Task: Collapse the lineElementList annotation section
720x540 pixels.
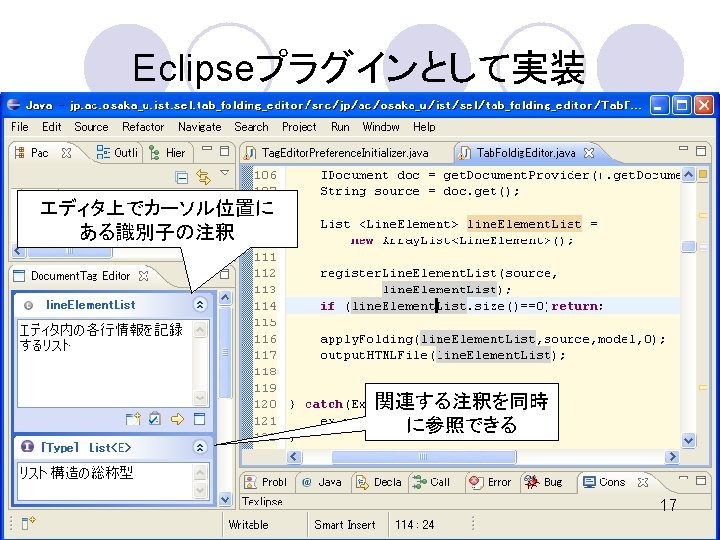Action: click(x=200, y=304)
